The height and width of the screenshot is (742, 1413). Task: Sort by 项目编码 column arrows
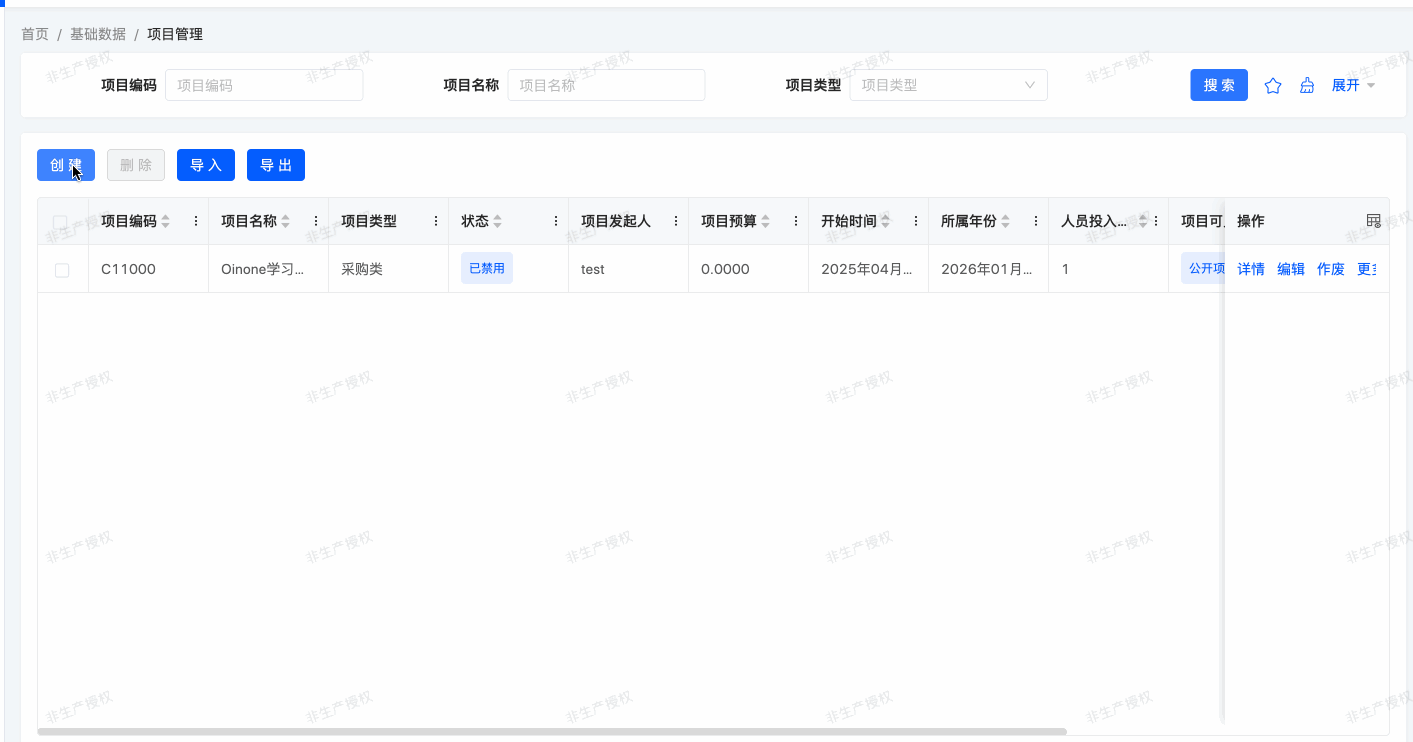coord(166,221)
